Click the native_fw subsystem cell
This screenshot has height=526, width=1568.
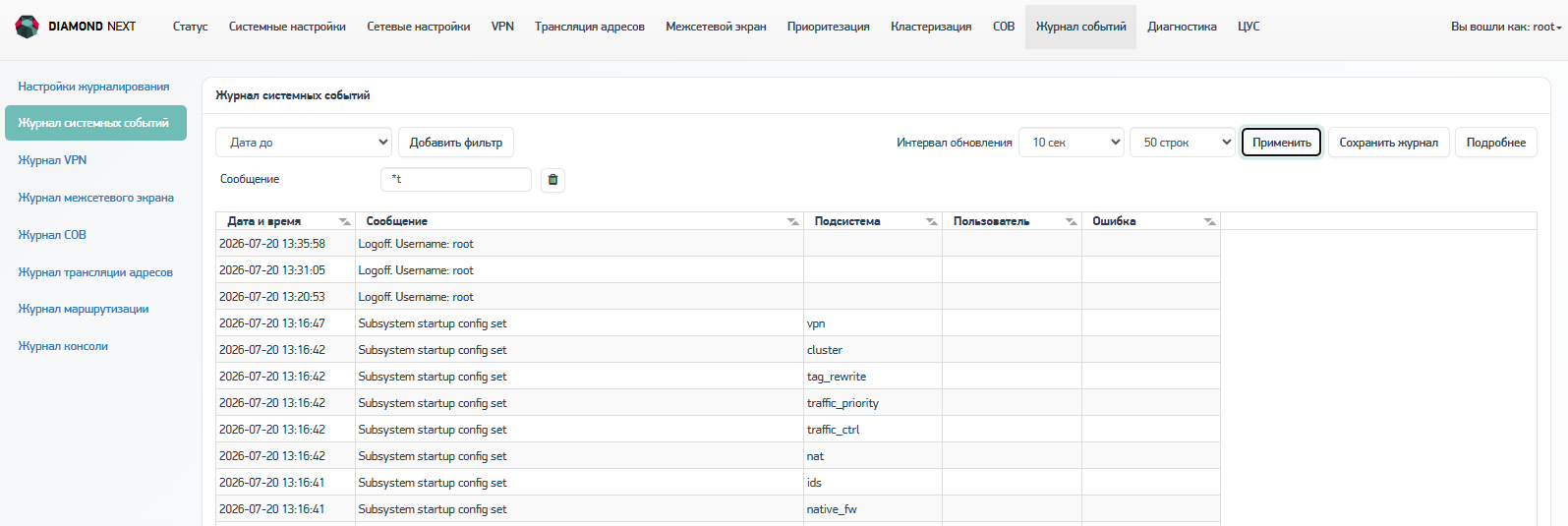pyautogui.click(x=873, y=509)
